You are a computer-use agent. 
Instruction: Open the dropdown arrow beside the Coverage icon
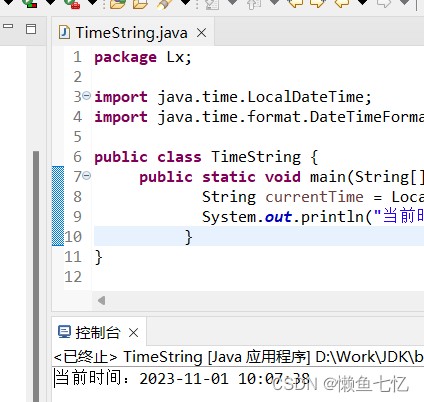[x=51, y=3]
